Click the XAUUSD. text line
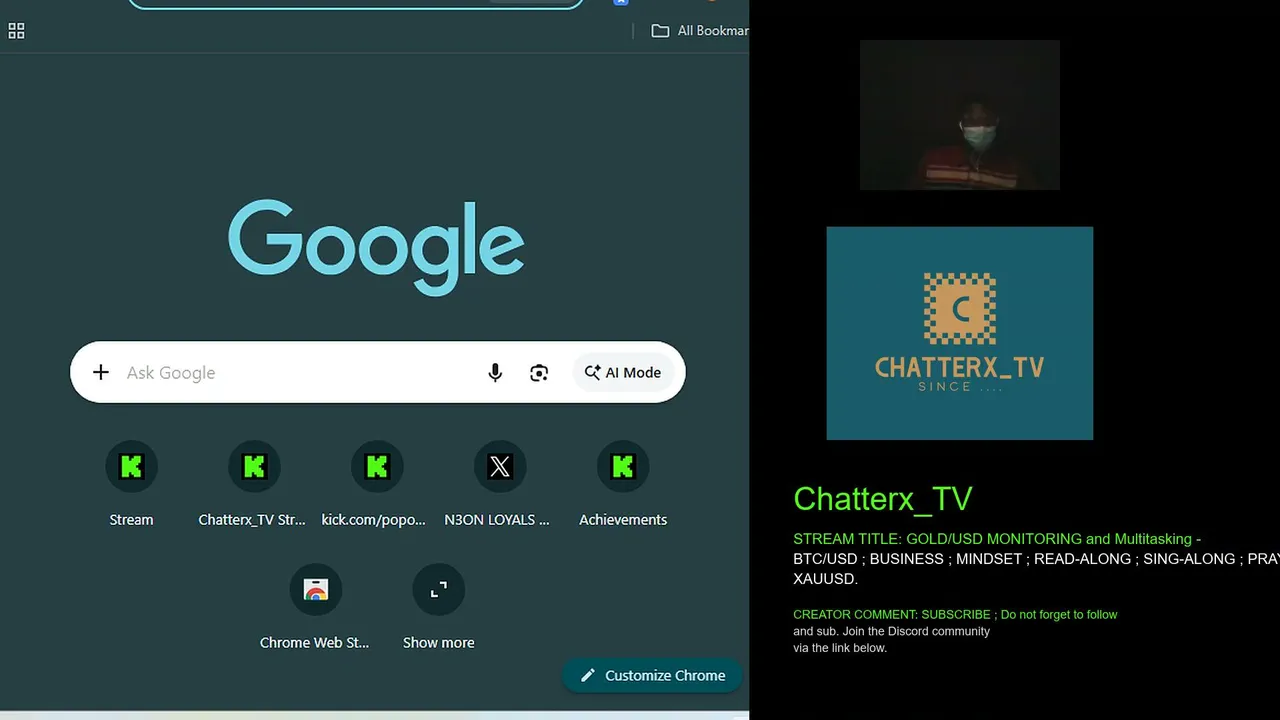The width and height of the screenshot is (1280, 720). coord(825,579)
